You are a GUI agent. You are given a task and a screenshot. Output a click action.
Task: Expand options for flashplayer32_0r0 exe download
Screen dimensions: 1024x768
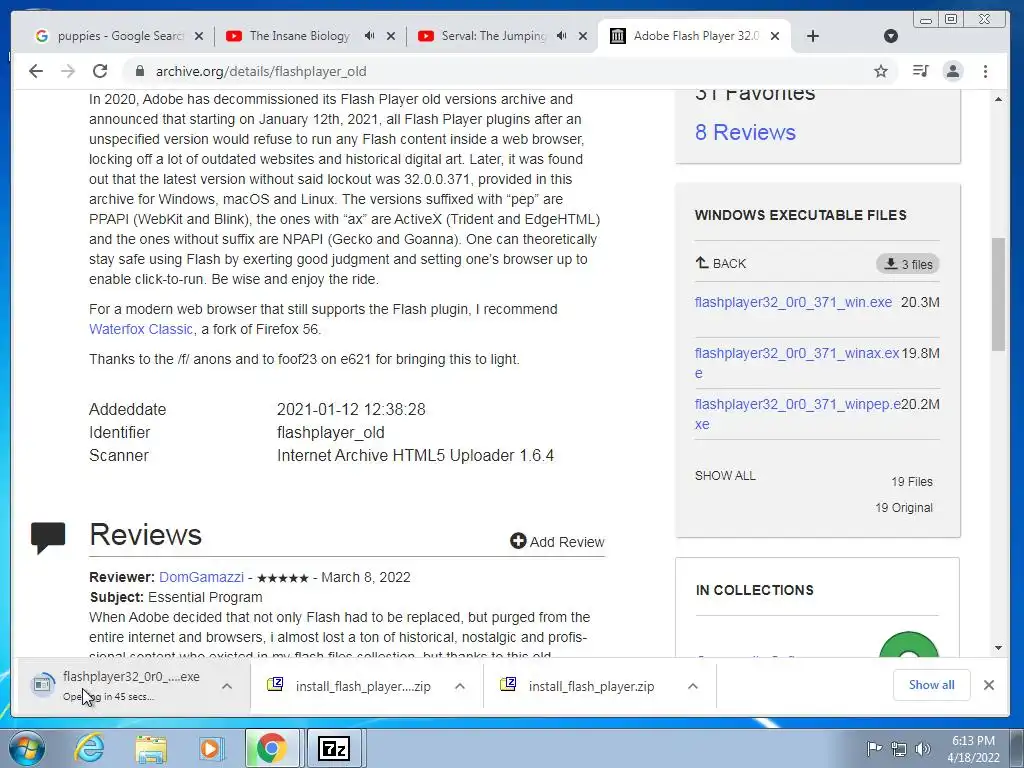(227, 686)
